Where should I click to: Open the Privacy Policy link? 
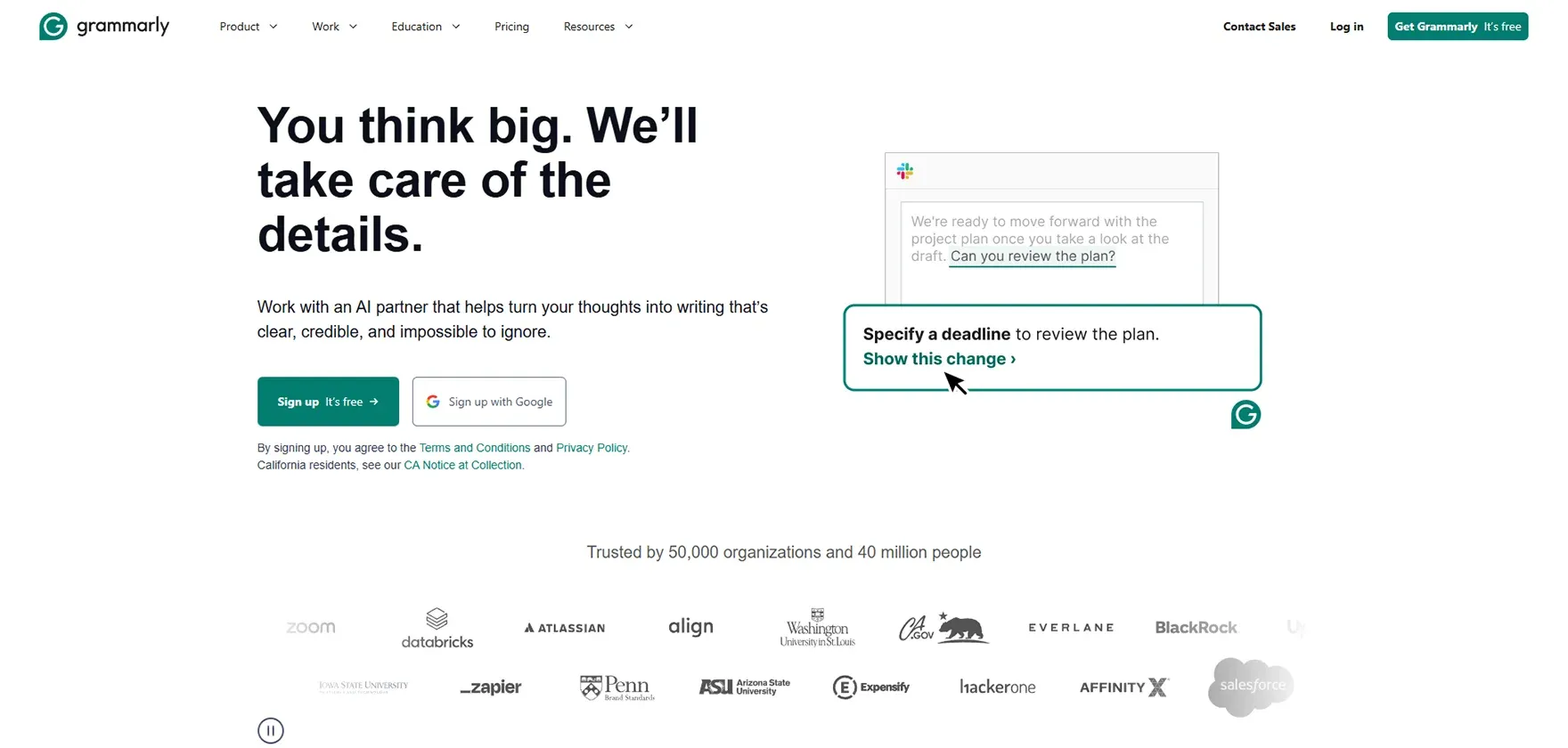[x=592, y=448]
